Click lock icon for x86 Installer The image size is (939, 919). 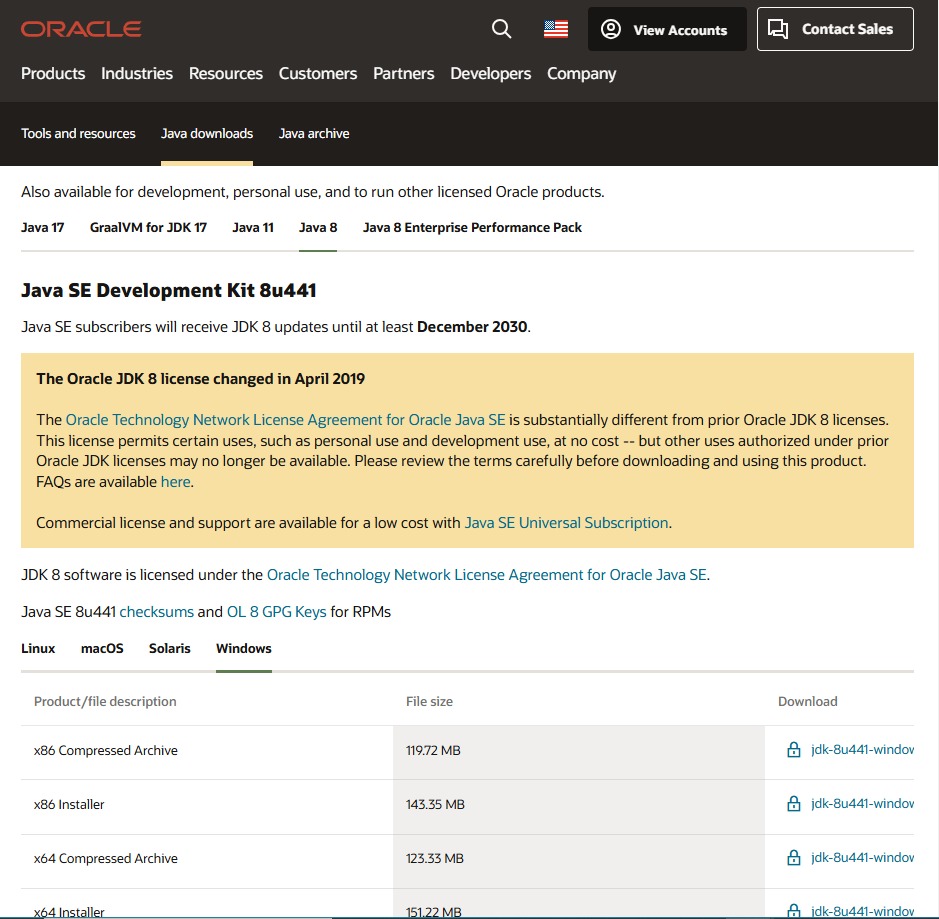click(x=793, y=803)
